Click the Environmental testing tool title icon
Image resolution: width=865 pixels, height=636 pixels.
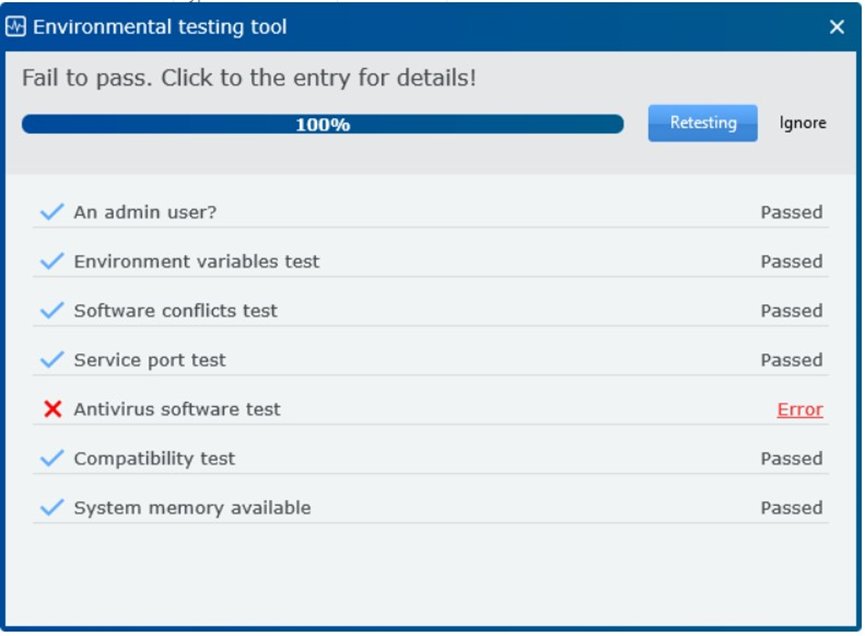point(15,26)
